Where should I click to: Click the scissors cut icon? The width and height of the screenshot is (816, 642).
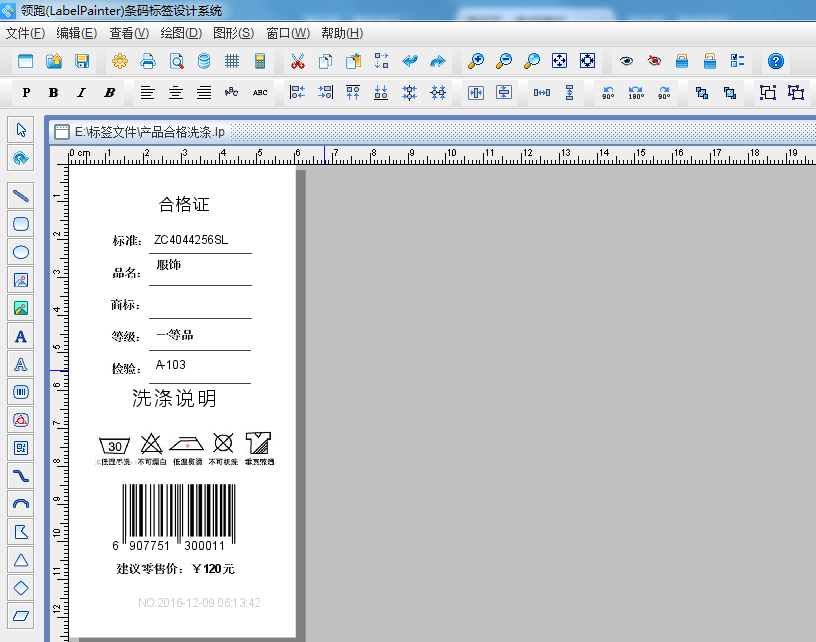point(297,61)
